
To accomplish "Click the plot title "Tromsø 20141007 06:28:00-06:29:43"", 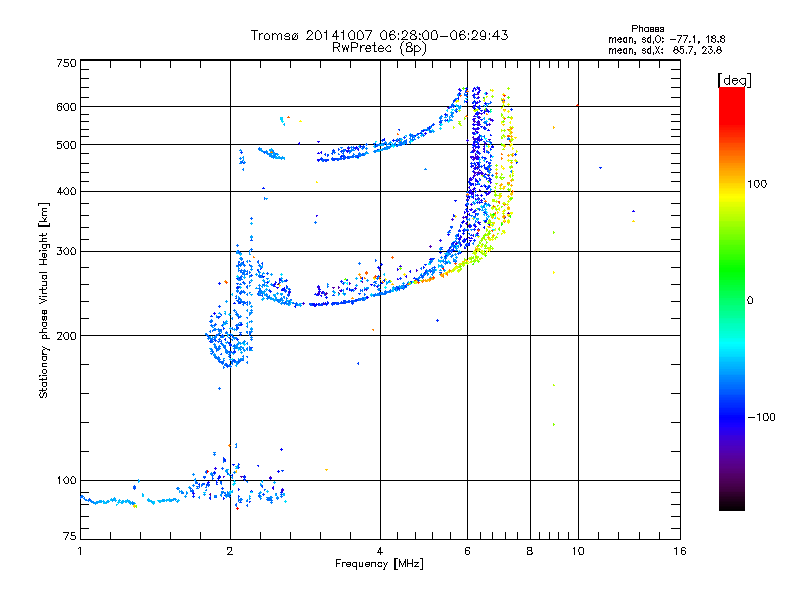I will pos(379,35).
